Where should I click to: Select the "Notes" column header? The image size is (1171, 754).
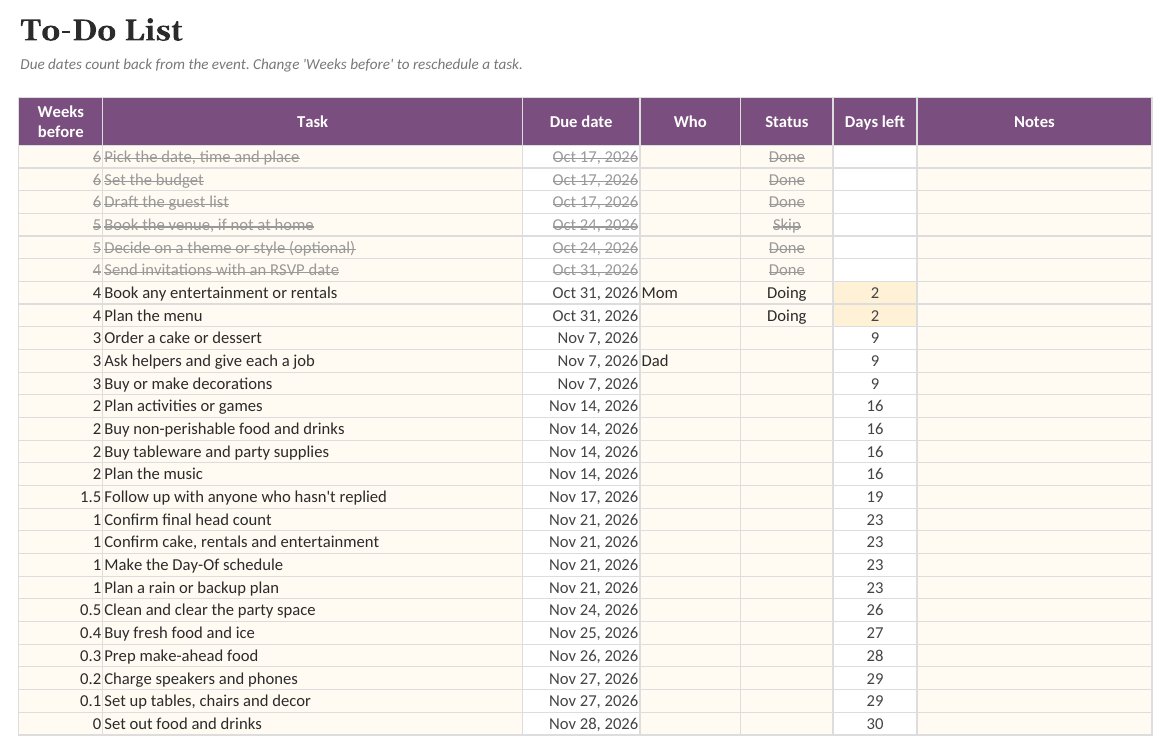coord(1034,122)
